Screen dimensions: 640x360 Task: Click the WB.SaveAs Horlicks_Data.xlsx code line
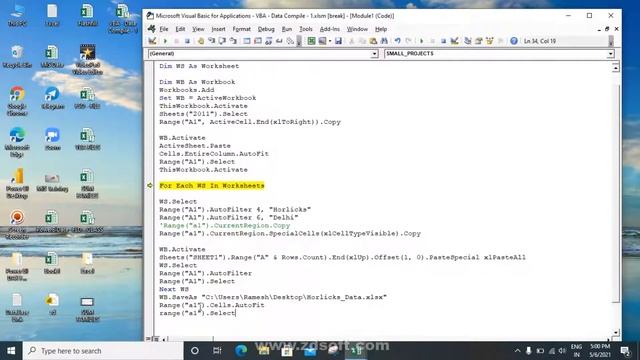273,297
